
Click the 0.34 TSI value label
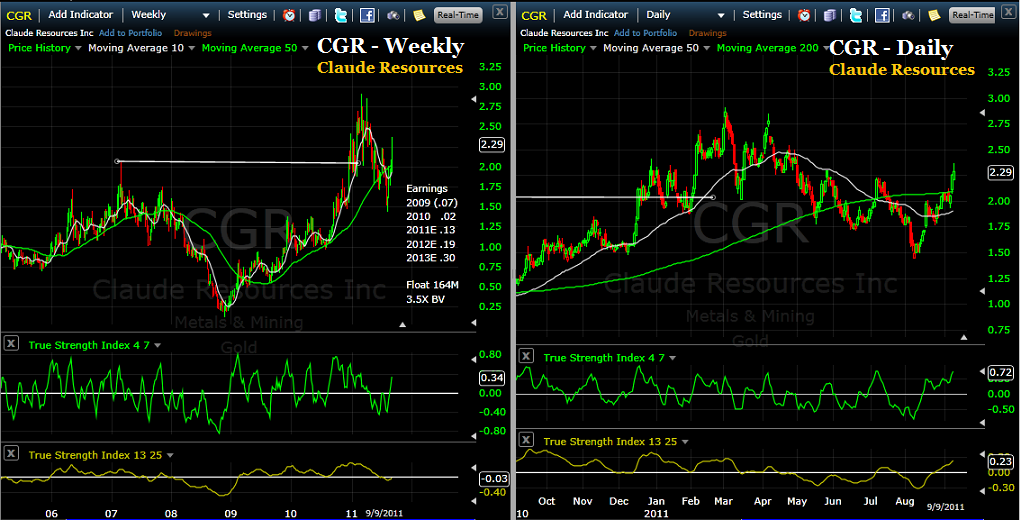pyautogui.click(x=492, y=377)
